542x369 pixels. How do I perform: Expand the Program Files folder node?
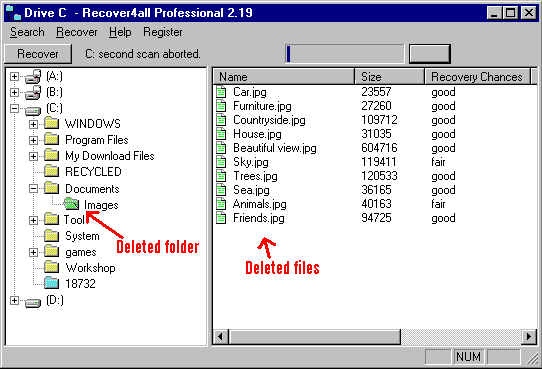pyautogui.click(x=33, y=140)
